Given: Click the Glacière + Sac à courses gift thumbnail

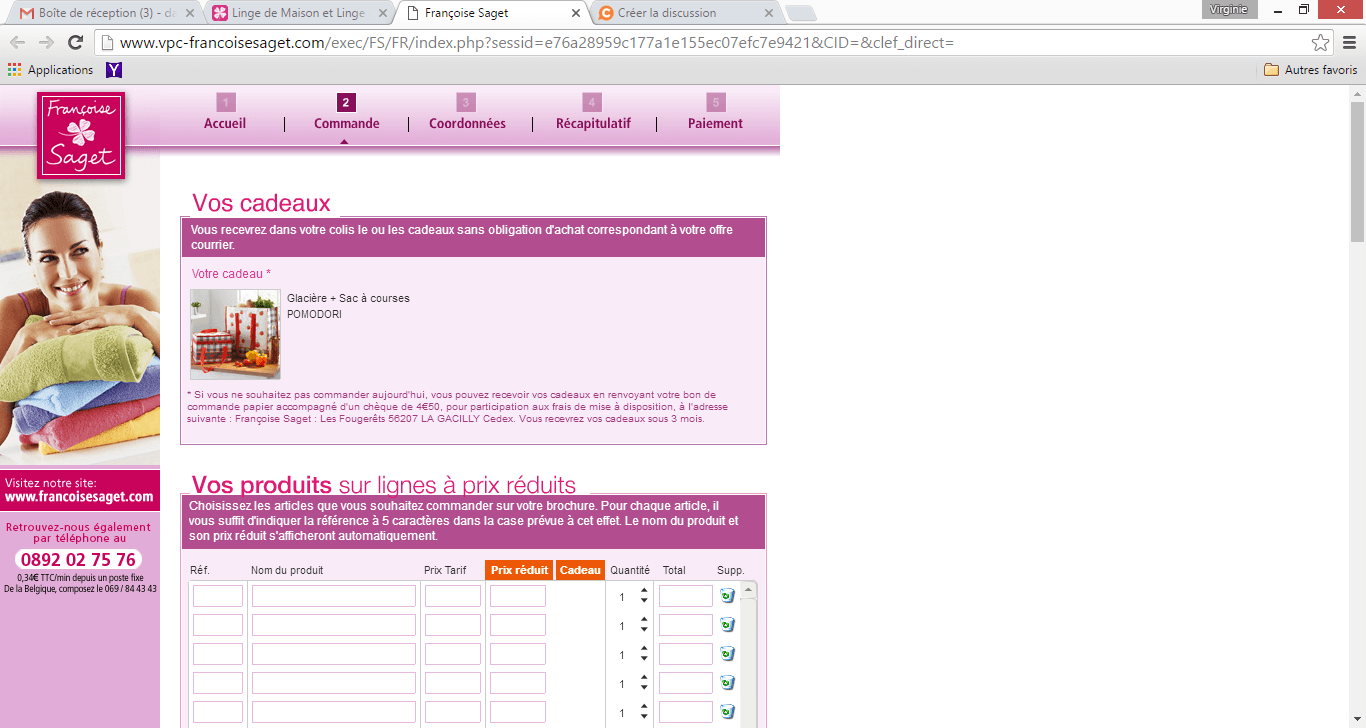Looking at the screenshot, I should coord(235,334).
